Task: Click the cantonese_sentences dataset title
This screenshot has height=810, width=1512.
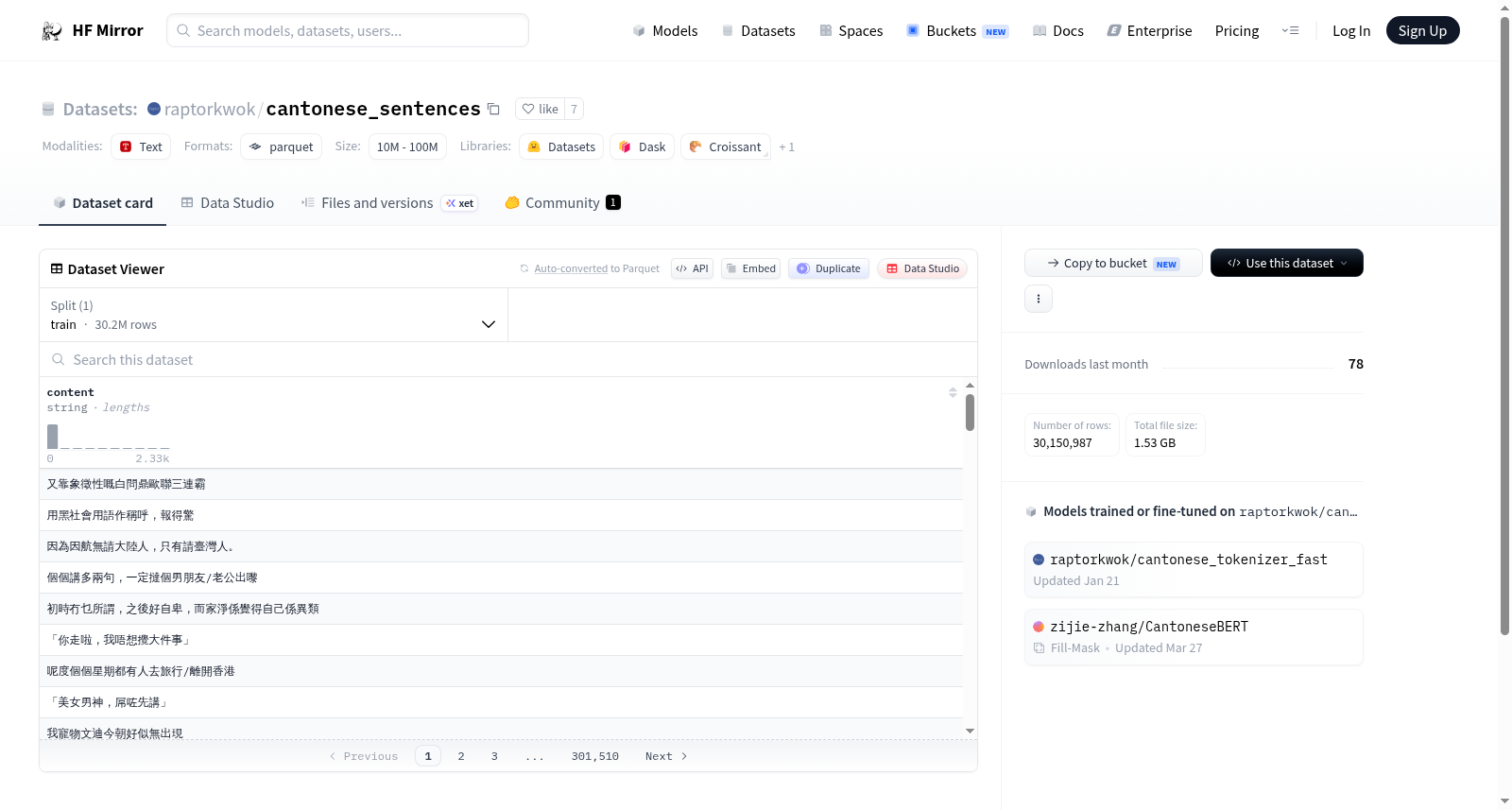Action: coord(373,110)
